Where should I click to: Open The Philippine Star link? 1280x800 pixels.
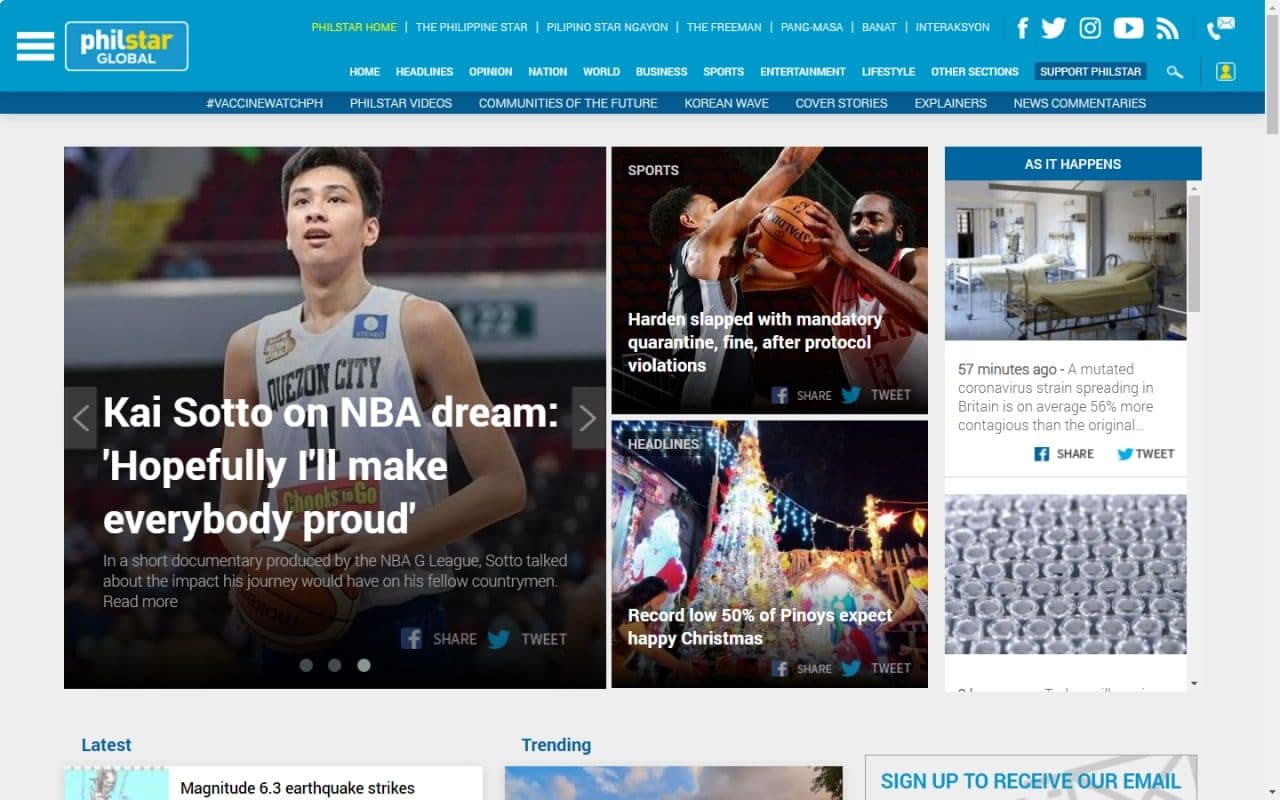[x=472, y=27]
